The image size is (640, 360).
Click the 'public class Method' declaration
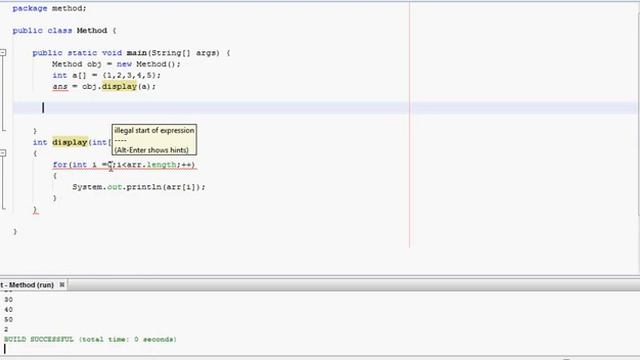point(64,31)
